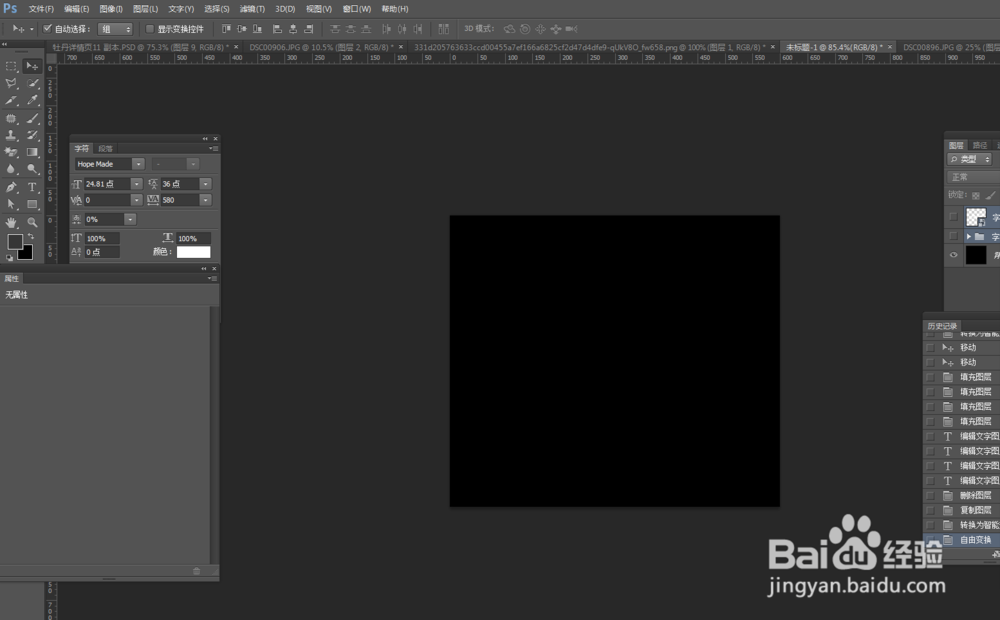This screenshot has width=1000, height=620.
Task: Swap foreground and background colors
Action: (x=31, y=237)
